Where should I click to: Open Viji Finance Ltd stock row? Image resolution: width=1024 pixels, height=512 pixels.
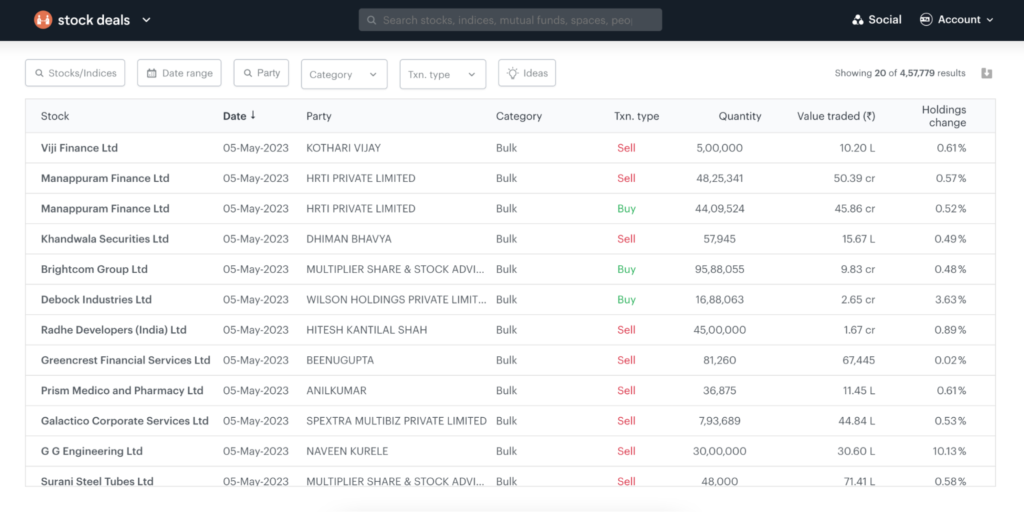[x=79, y=148]
